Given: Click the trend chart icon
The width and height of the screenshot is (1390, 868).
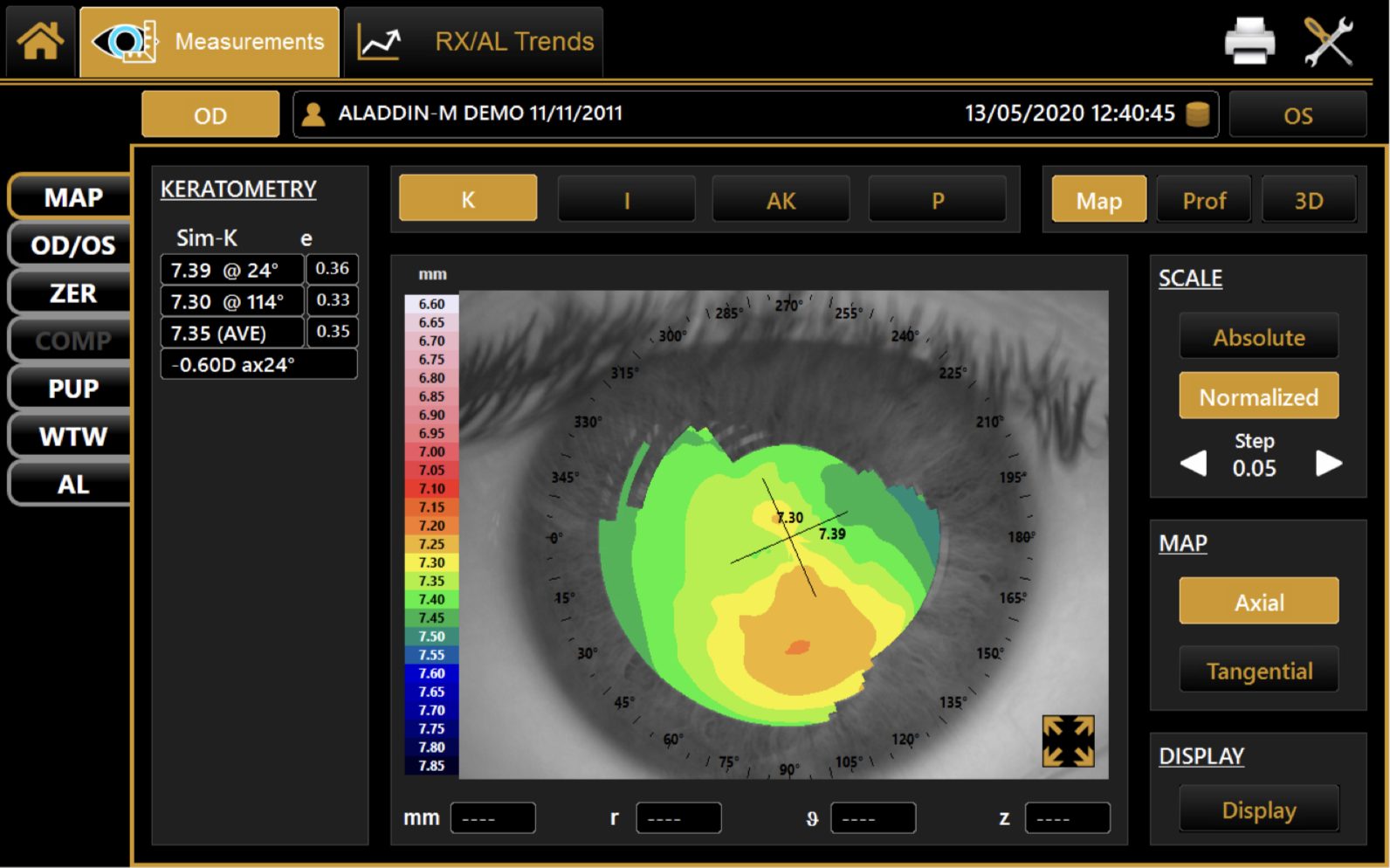Looking at the screenshot, I should 380,42.
